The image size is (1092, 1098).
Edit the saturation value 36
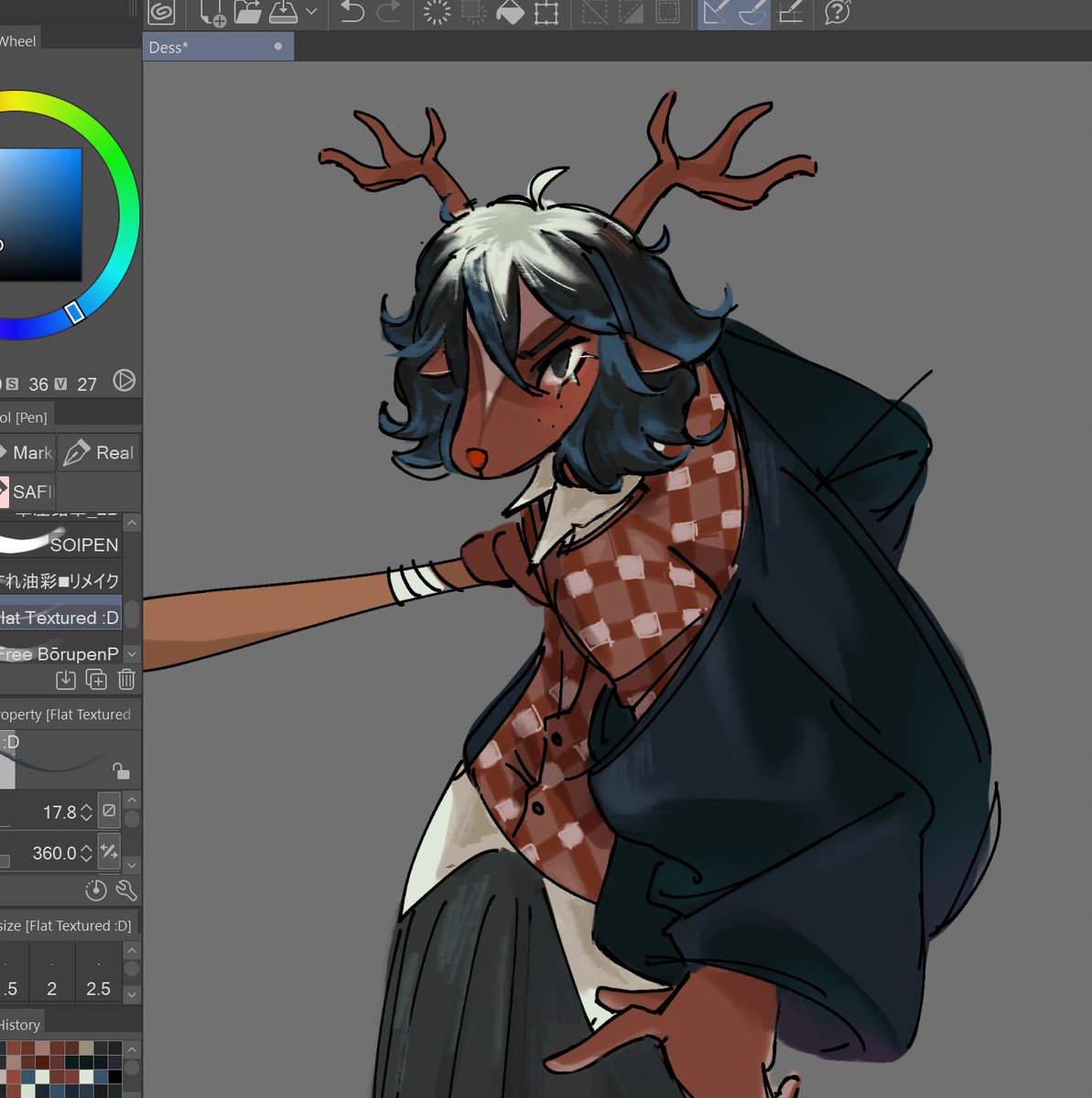[x=38, y=384]
